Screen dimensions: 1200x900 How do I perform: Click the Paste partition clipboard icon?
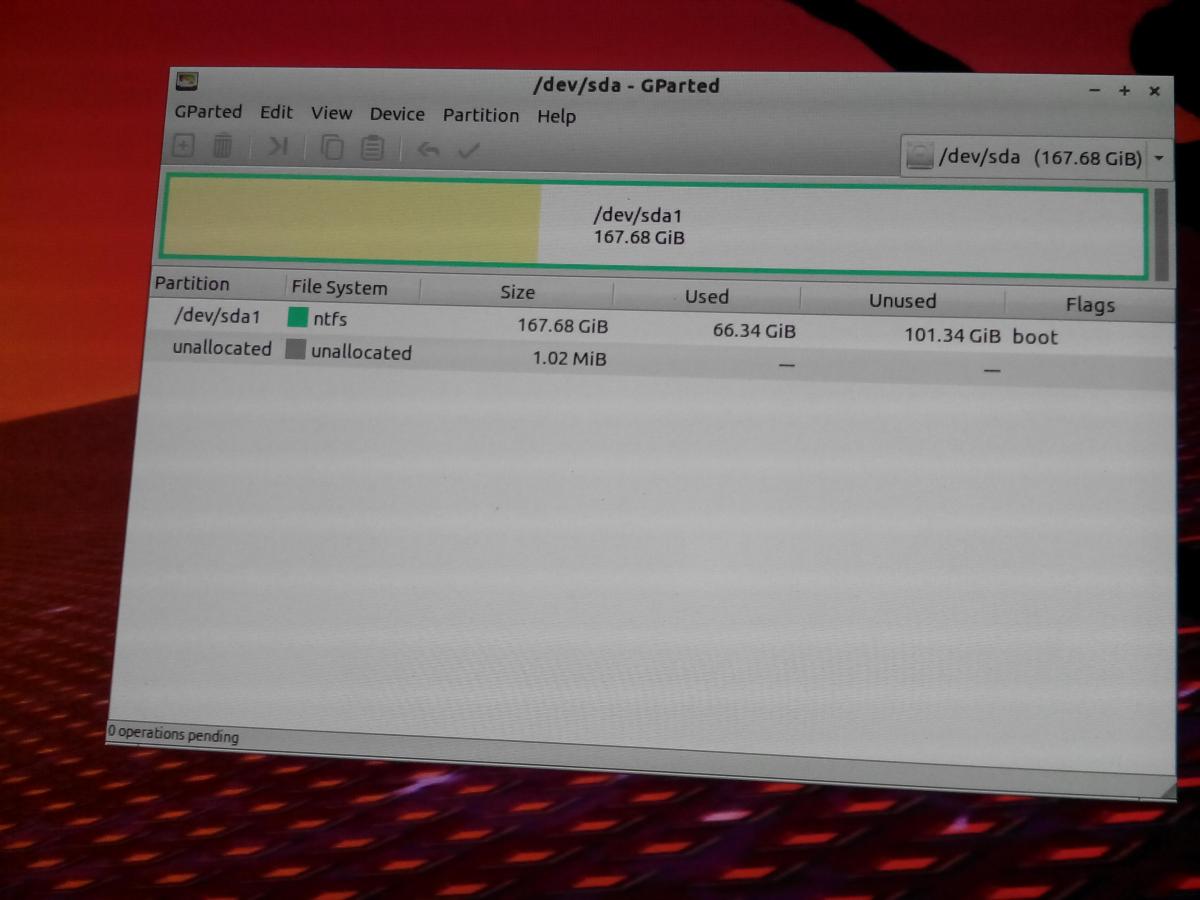[373, 149]
